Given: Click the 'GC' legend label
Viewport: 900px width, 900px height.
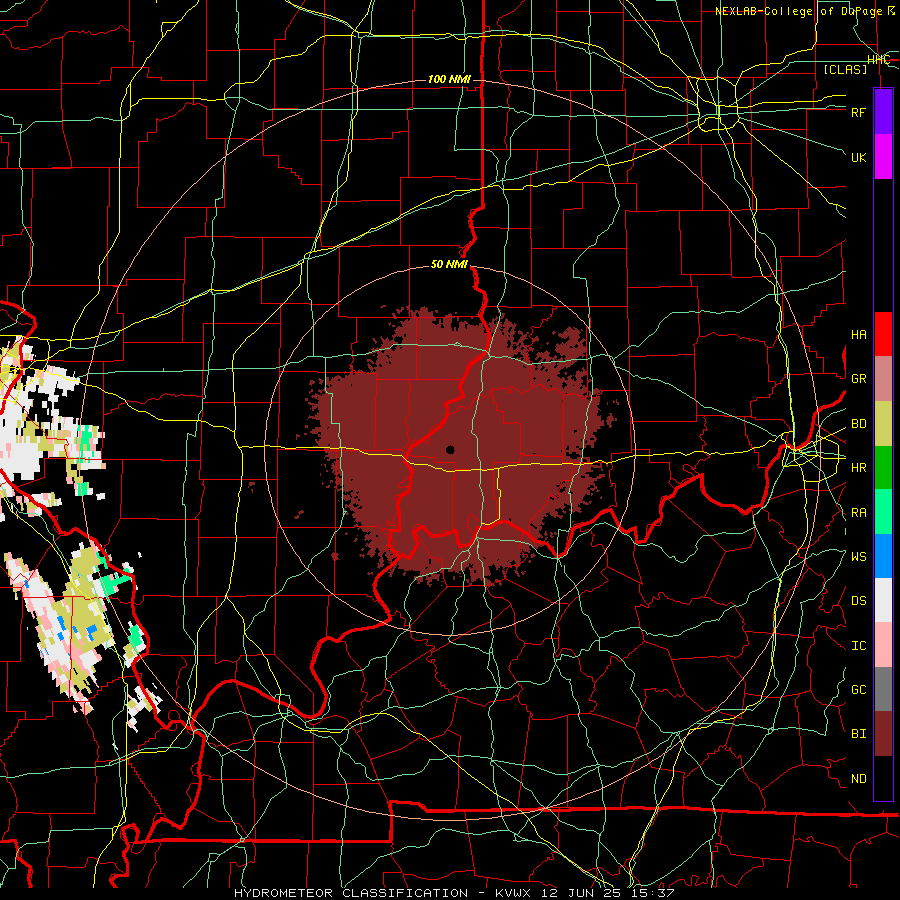Looking at the screenshot, I should 859,690.
